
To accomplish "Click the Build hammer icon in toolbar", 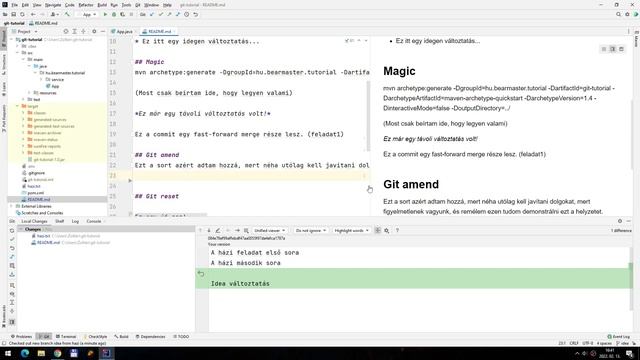I will tap(67, 14).
